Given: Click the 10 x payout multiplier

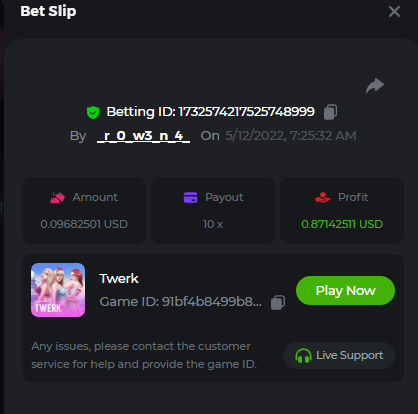Looking at the screenshot, I should pyautogui.click(x=213, y=224).
